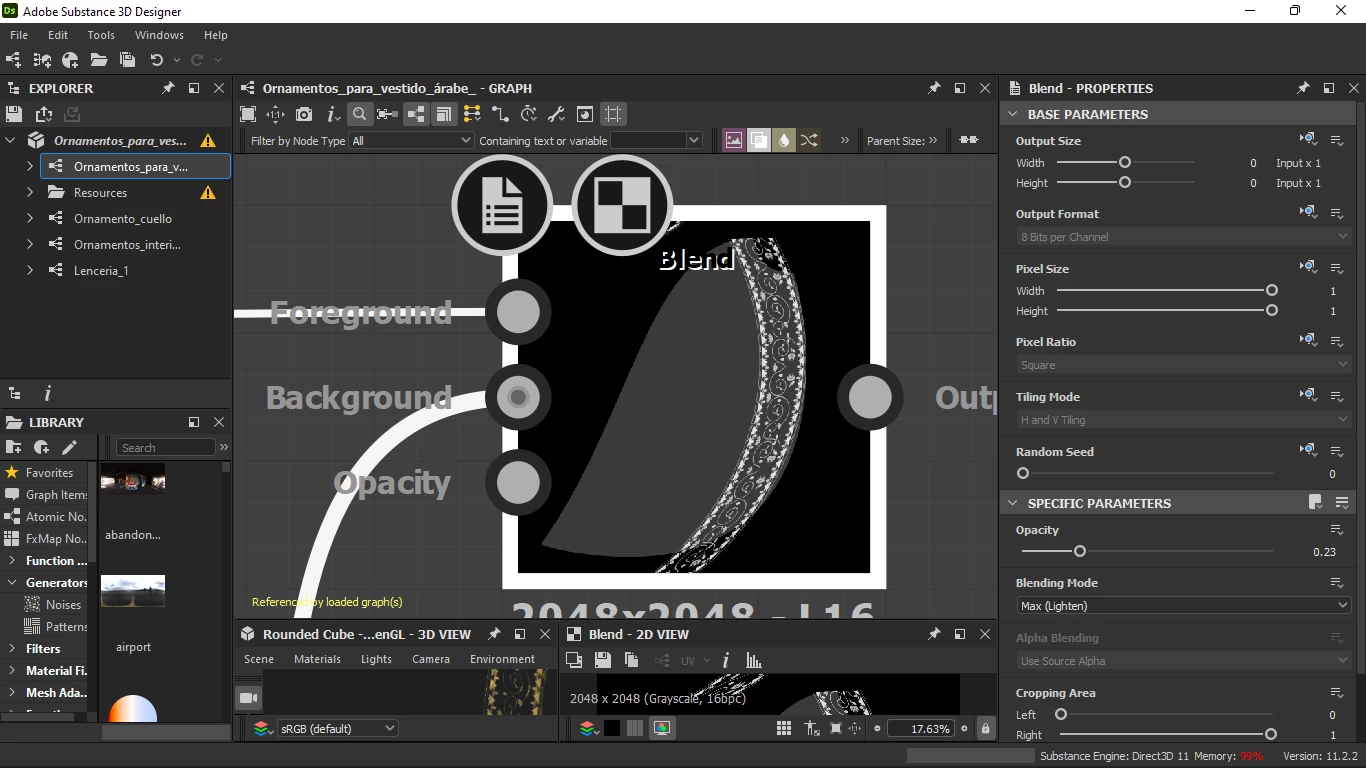Click the camera snapshot icon in graph toolbar
The image size is (1366, 768).
pyautogui.click(x=304, y=114)
